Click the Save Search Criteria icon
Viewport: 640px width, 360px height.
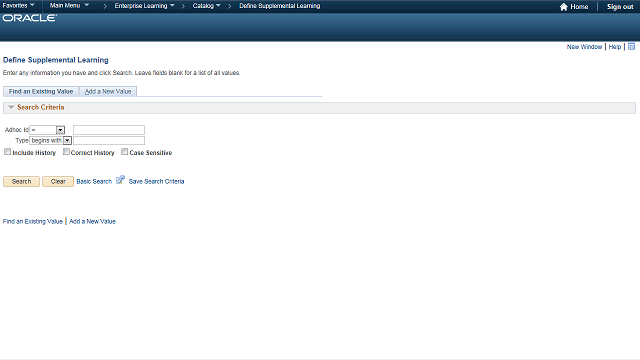coord(120,180)
